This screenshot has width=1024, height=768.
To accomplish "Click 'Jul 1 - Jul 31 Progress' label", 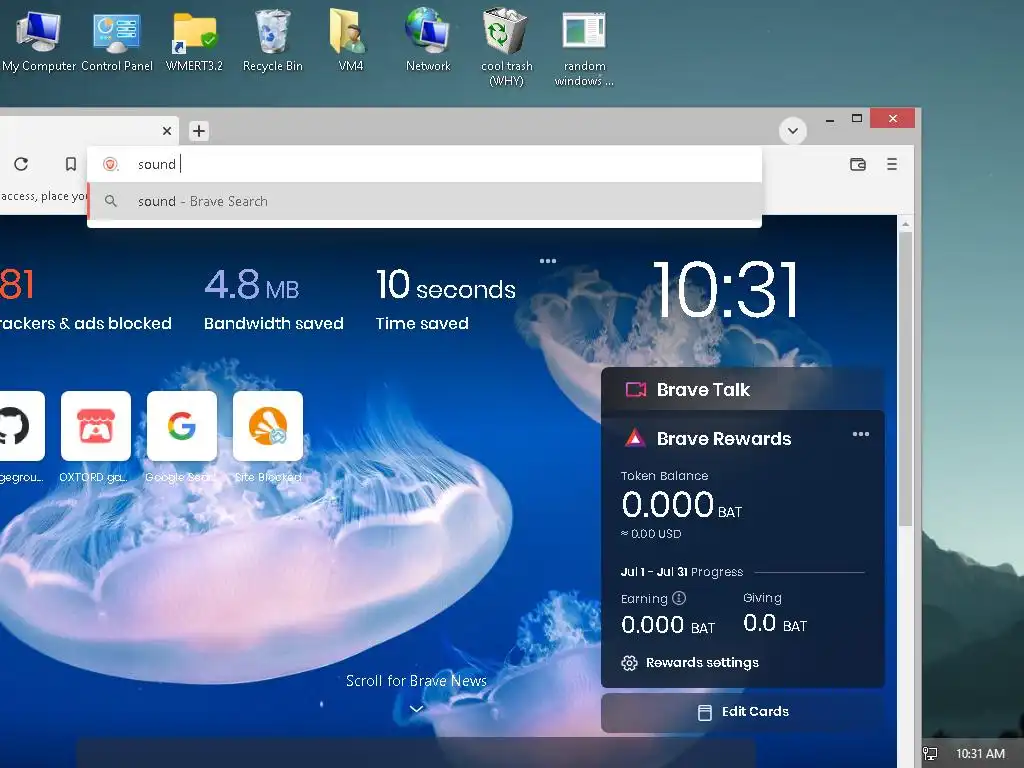I will coord(681,572).
